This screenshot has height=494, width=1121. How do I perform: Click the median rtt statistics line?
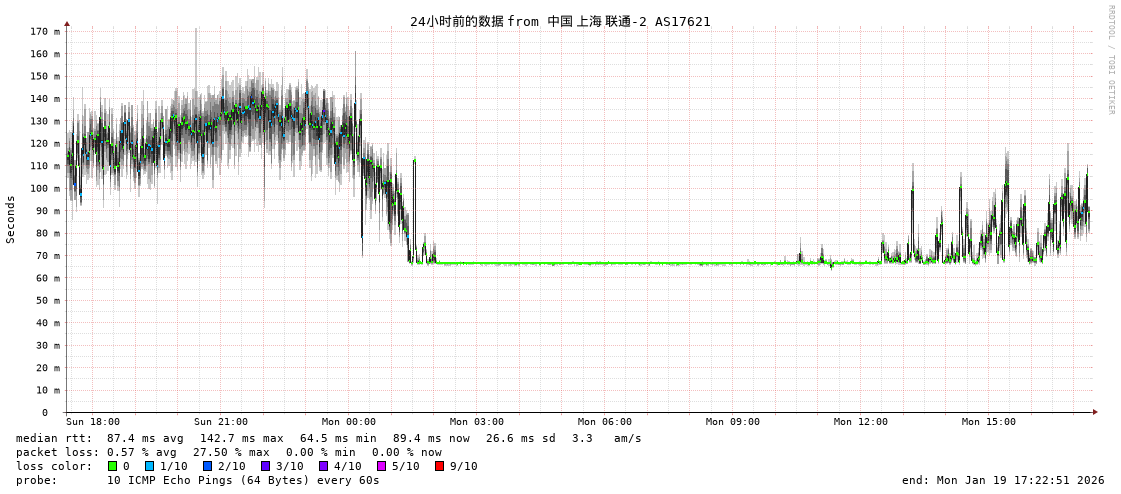[328, 438]
